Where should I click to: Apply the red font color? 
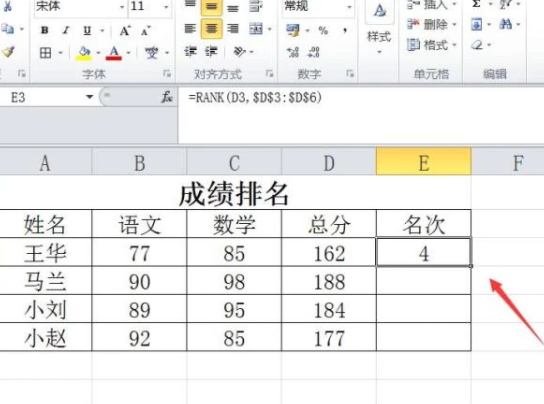(x=114, y=53)
